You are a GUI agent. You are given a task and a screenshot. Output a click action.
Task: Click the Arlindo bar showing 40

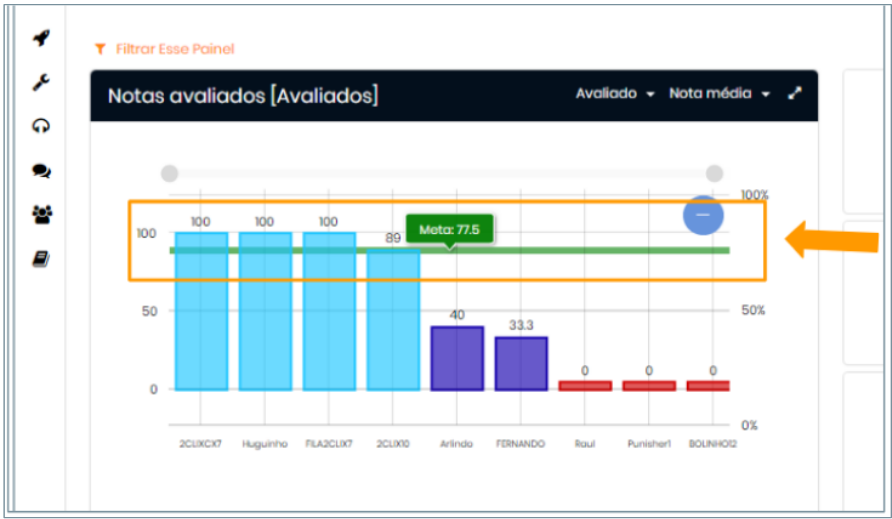(457, 358)
